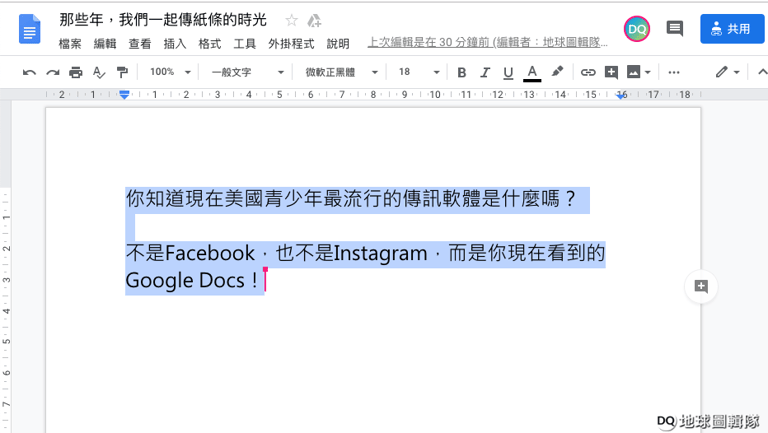Open the font size 18 dropdown
Viewport: 768px width, 433px height.
tap(419, 72)
